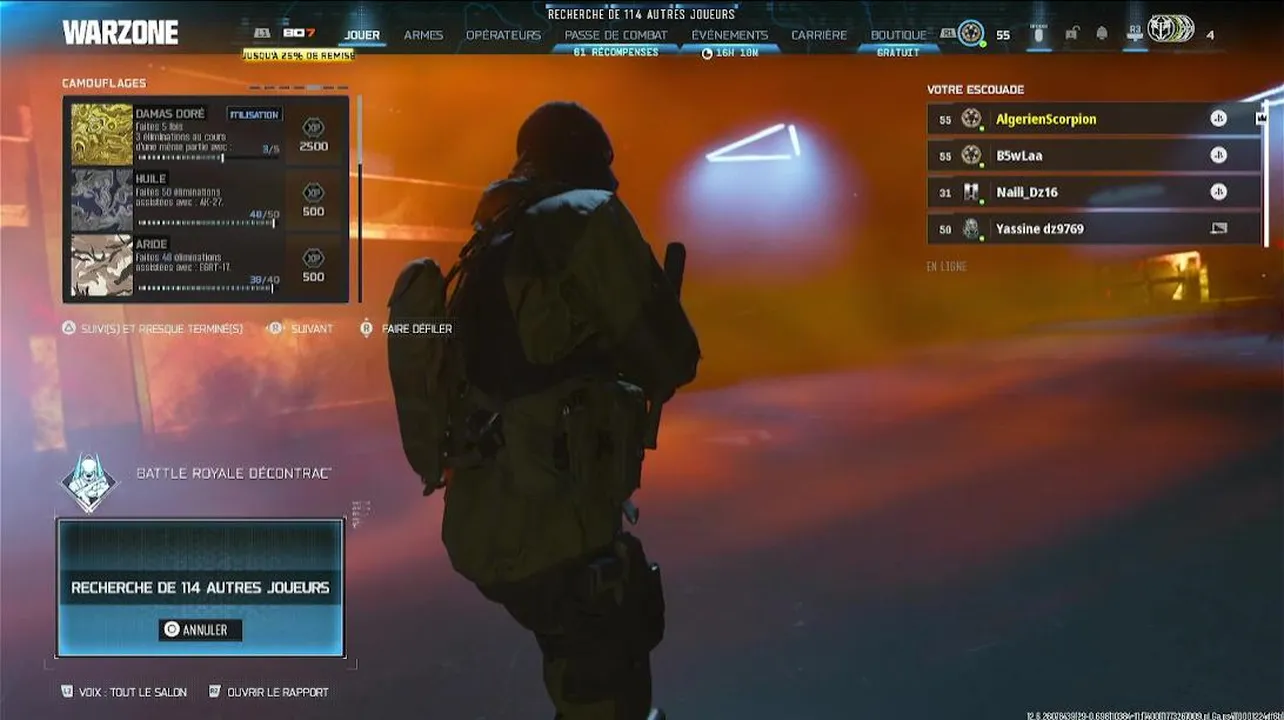Click the Faire défiler prompt
1284x720 pixels.
pyautogui.click(x=406, y=329)
